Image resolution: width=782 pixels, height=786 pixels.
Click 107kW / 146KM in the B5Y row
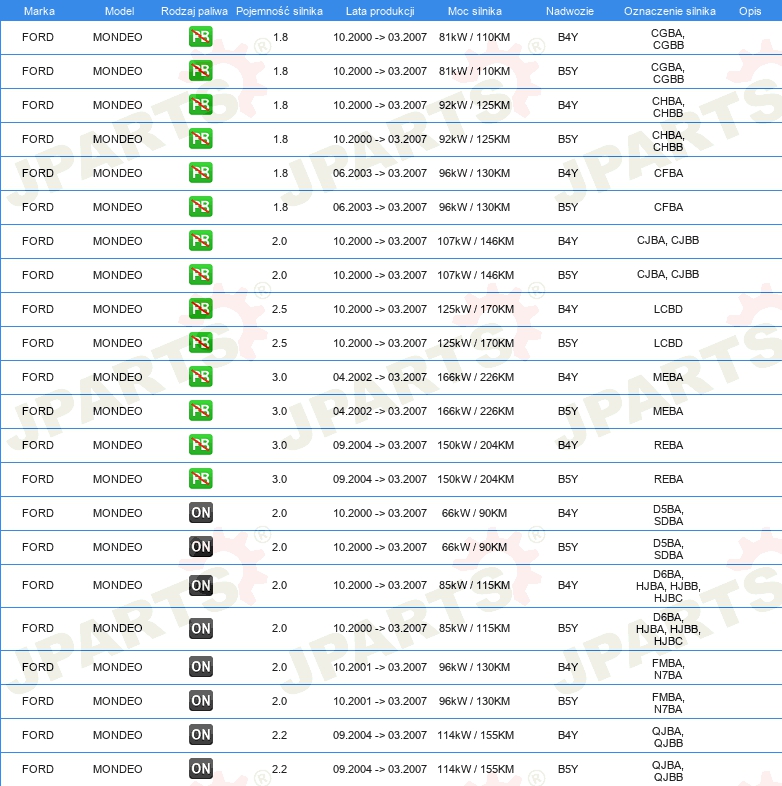pyautogui.click(x=475, y=275)
